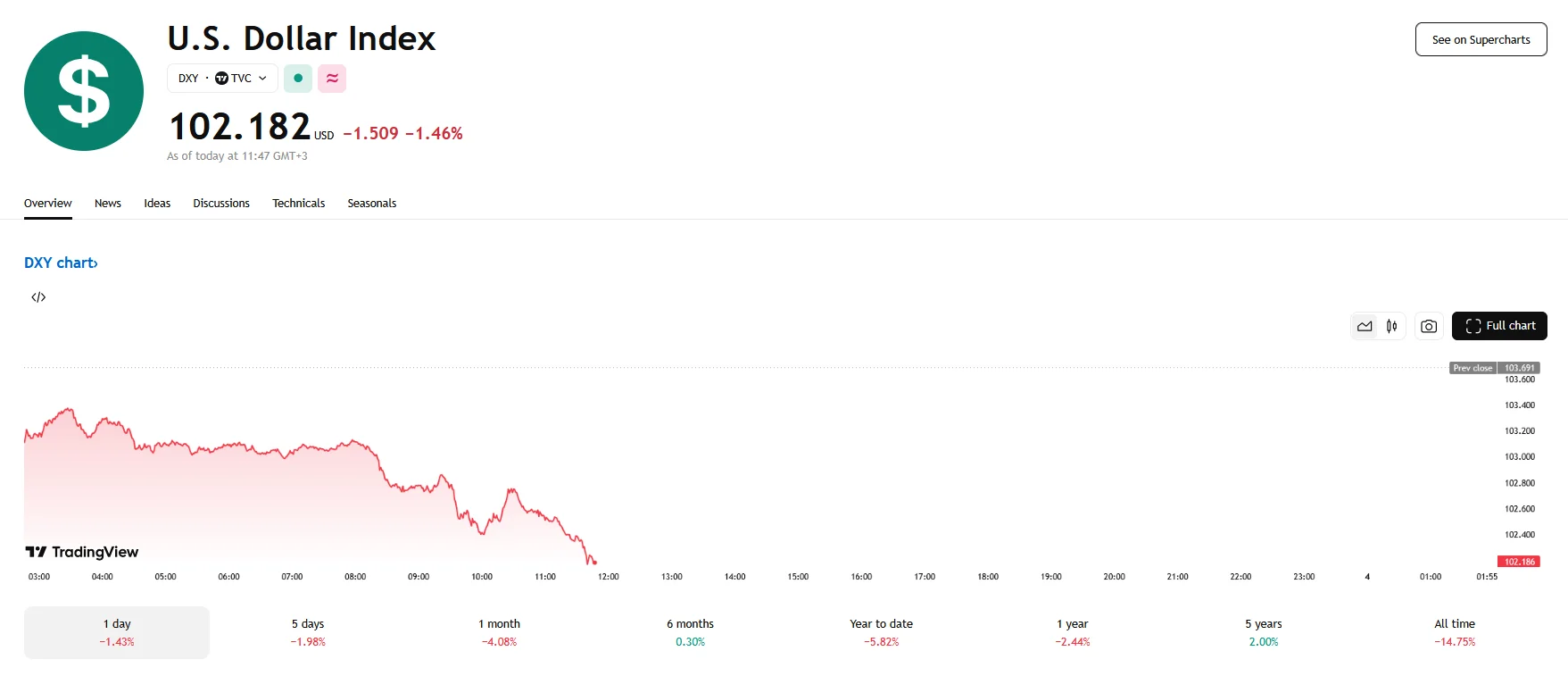This screenshot has width=1568, height=676.
Task: Take a chart snapshot with camera icon
Action: 1429,326
